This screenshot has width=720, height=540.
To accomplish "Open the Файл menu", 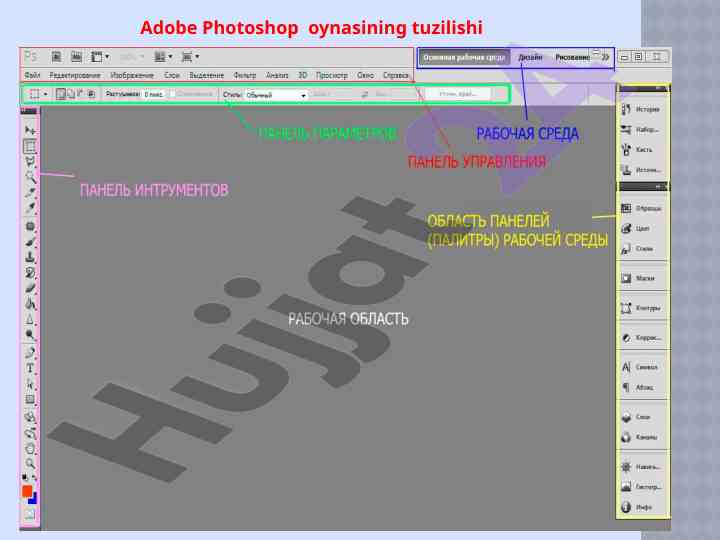I will pyautogui.click(x=32, y=75).
